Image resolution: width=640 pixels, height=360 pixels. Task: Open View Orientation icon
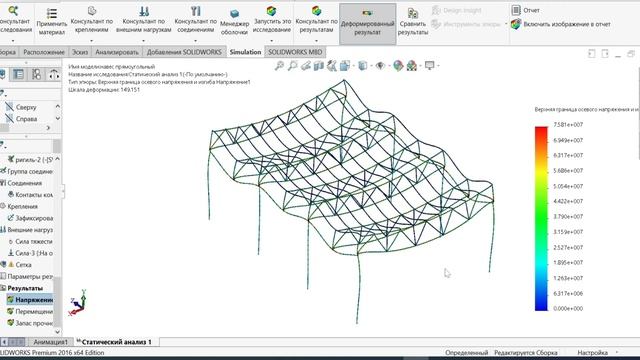345,66
